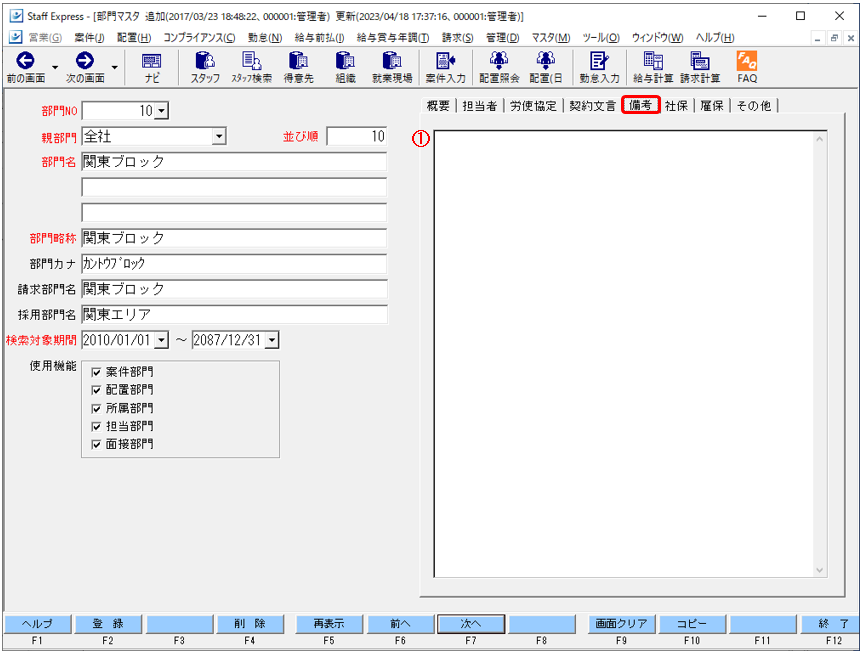Switch to the 労使協定 tab
Viewport: 862px width, 654px height.
(x=533, y=106)
